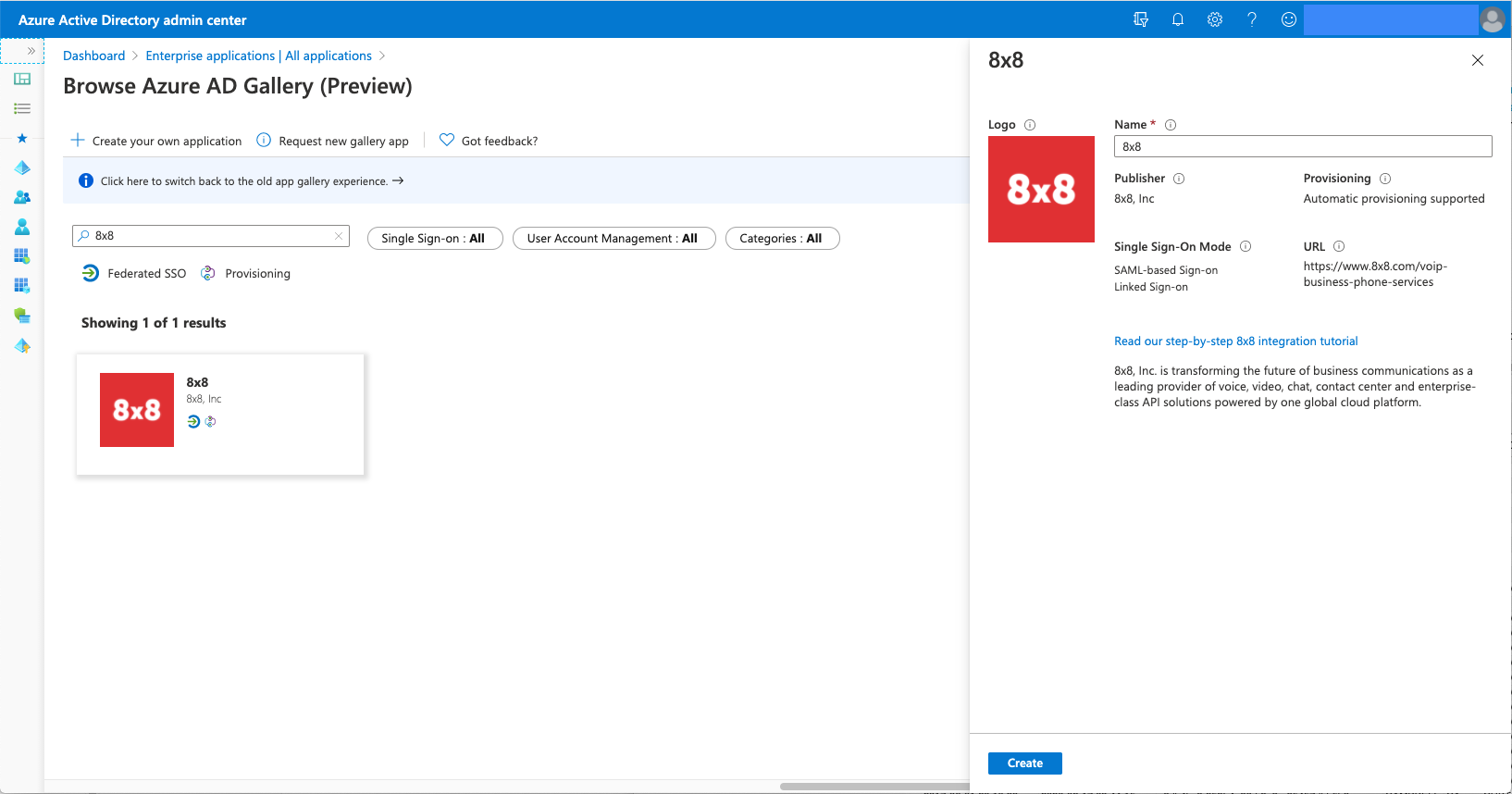Viewport: 1512px width, 794px height.
Task: Click the 8x8 logo on the result card
Action: coord(137,410)
